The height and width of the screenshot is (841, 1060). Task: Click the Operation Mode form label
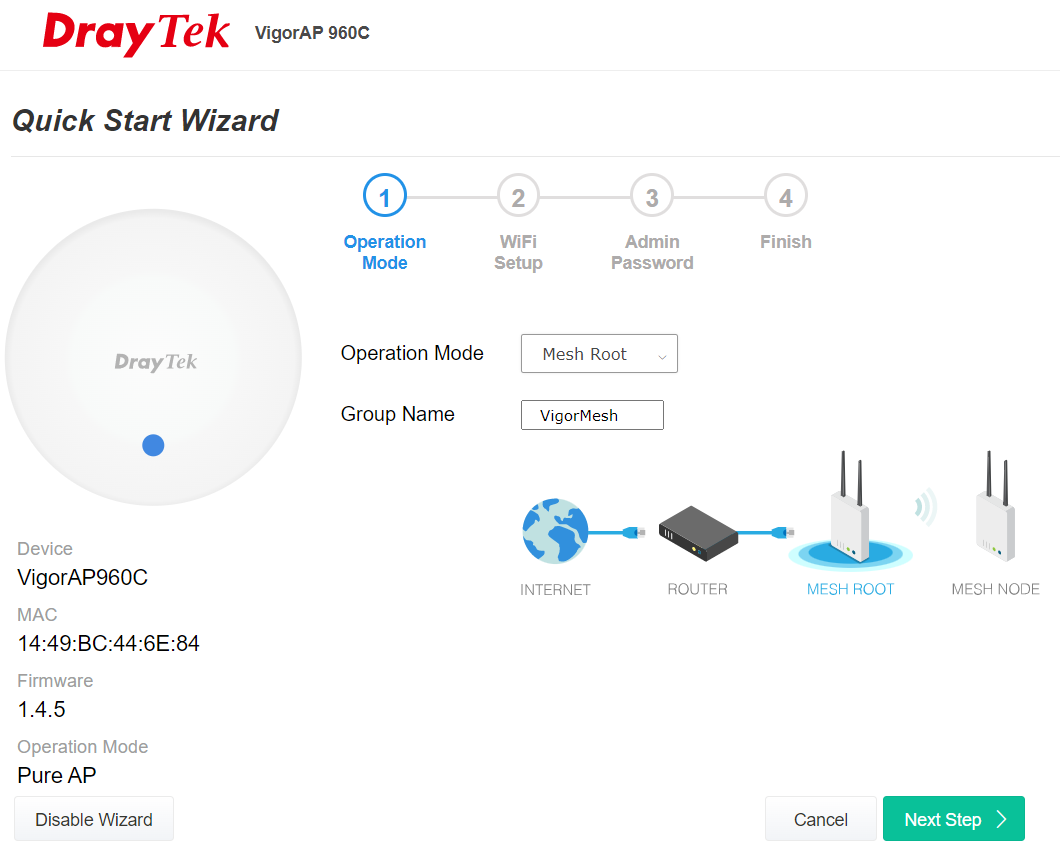pyautogui.click(x=412, y=353)
